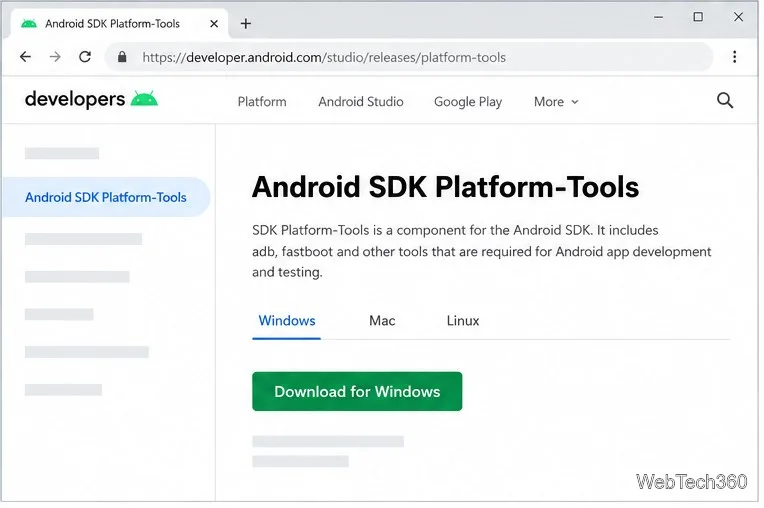Click the search magnifier icon on the site header
Image resolution: width=764 pixels, height=508 pixels.
tap(725, 100)
